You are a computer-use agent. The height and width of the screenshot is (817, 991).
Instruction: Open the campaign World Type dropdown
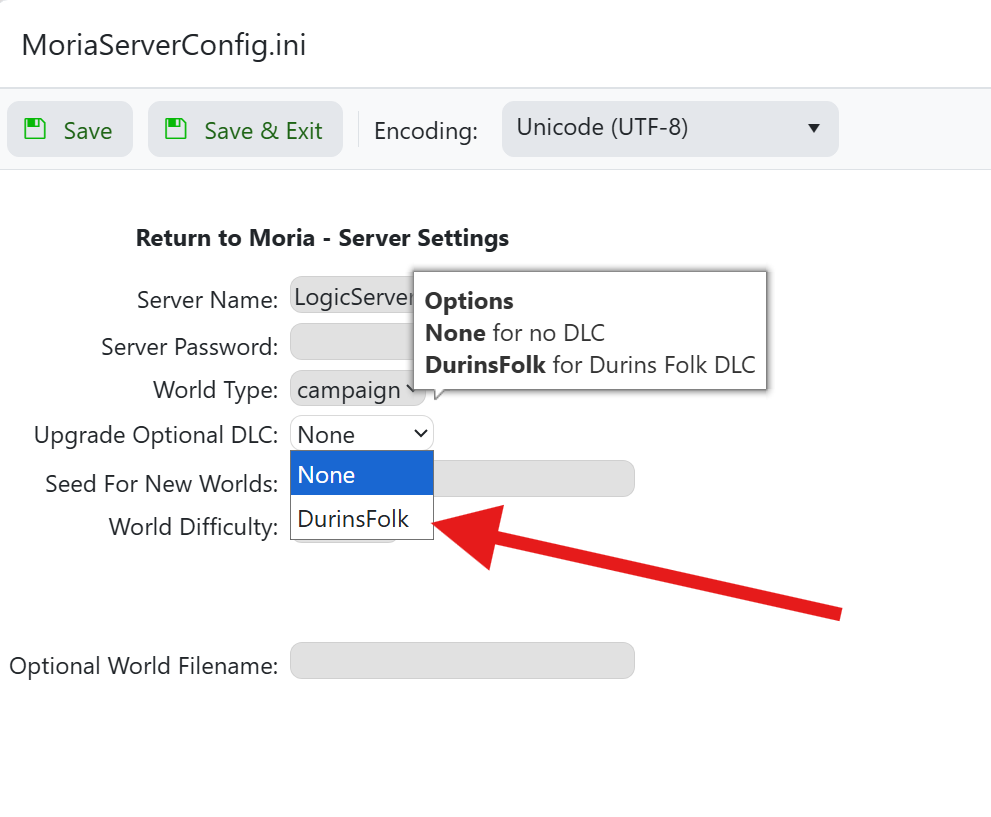tap(350, 390)
